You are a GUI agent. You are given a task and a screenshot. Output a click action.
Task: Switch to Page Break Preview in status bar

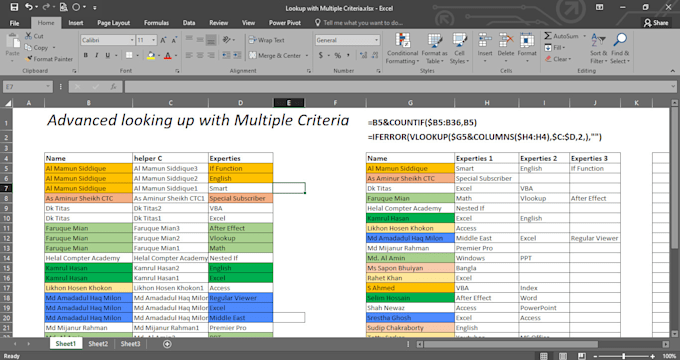click(x=582, y=356)
